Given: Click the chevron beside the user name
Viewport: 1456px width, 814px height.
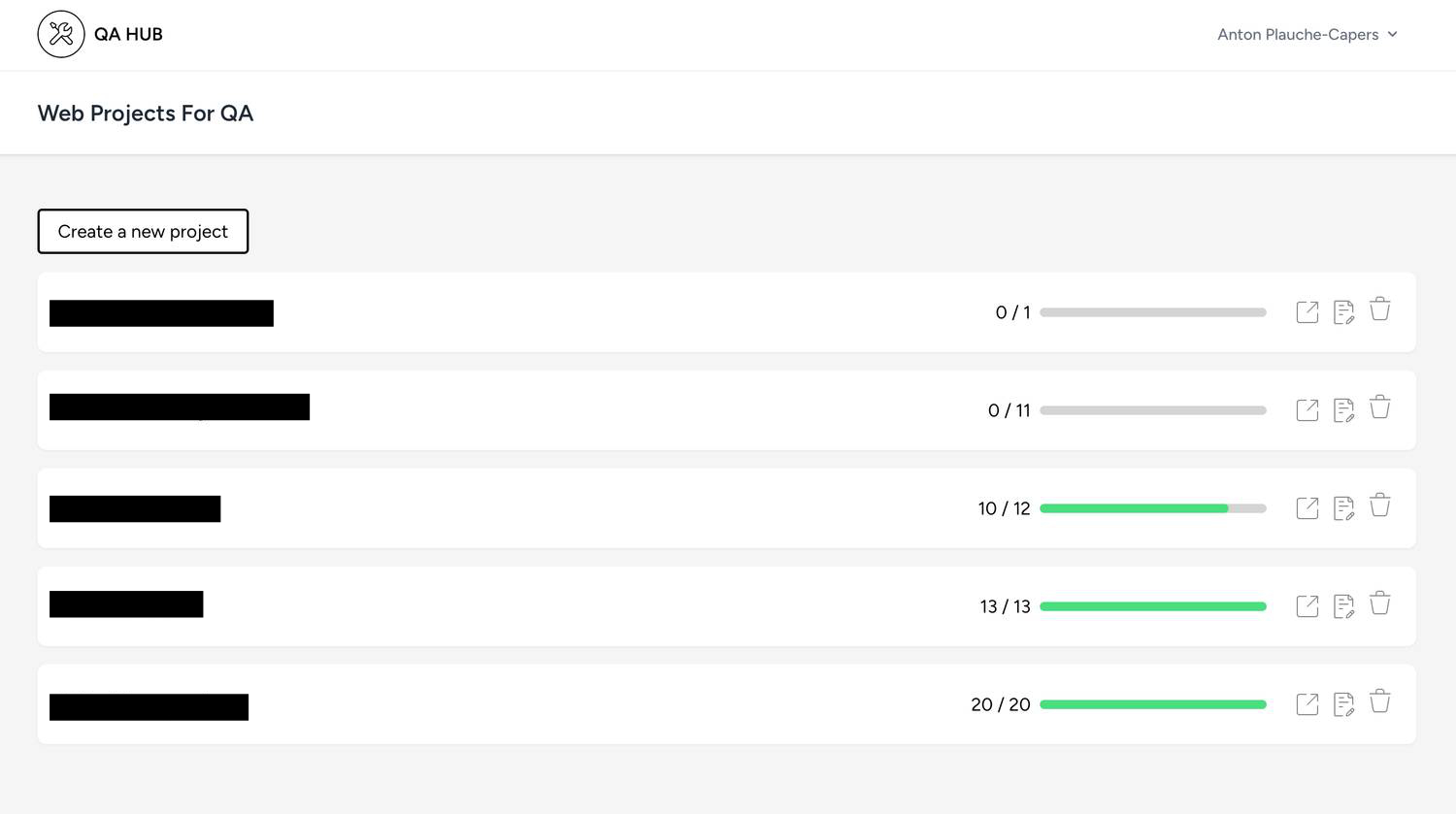Looking at the screenshot, I should click(x=1393, y=35).
